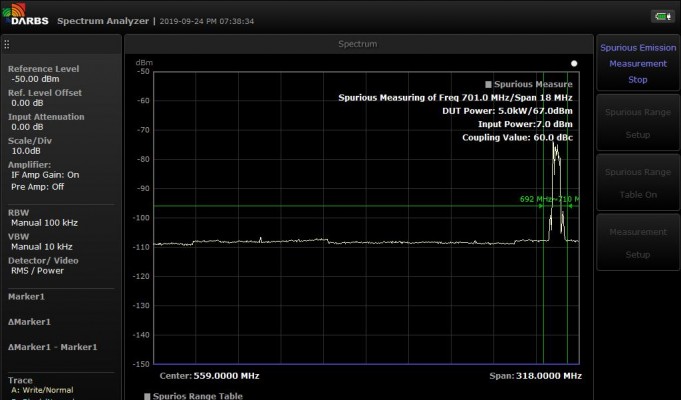
Task: Click the Pre Amp: Off value
Action: pos(37,186)
